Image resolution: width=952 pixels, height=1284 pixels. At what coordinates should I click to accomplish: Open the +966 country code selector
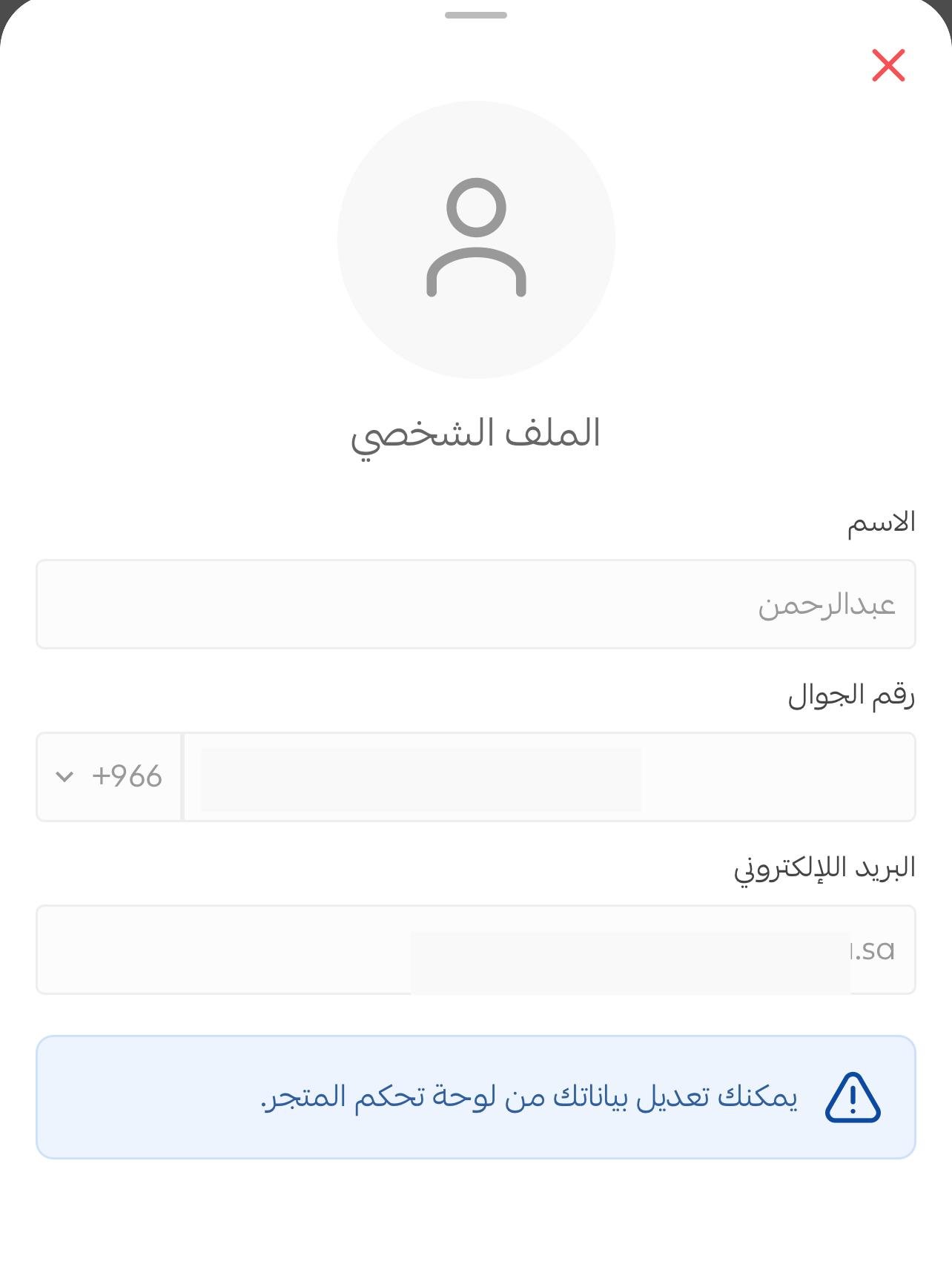click(x=109, y=777)
